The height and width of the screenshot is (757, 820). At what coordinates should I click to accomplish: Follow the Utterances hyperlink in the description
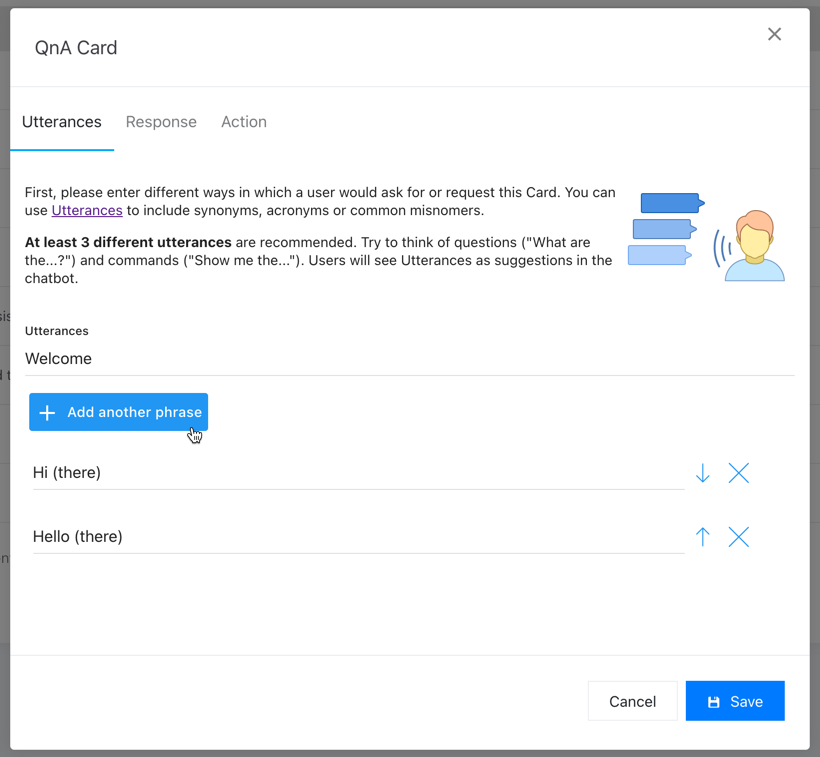click(x=87, y=210)
